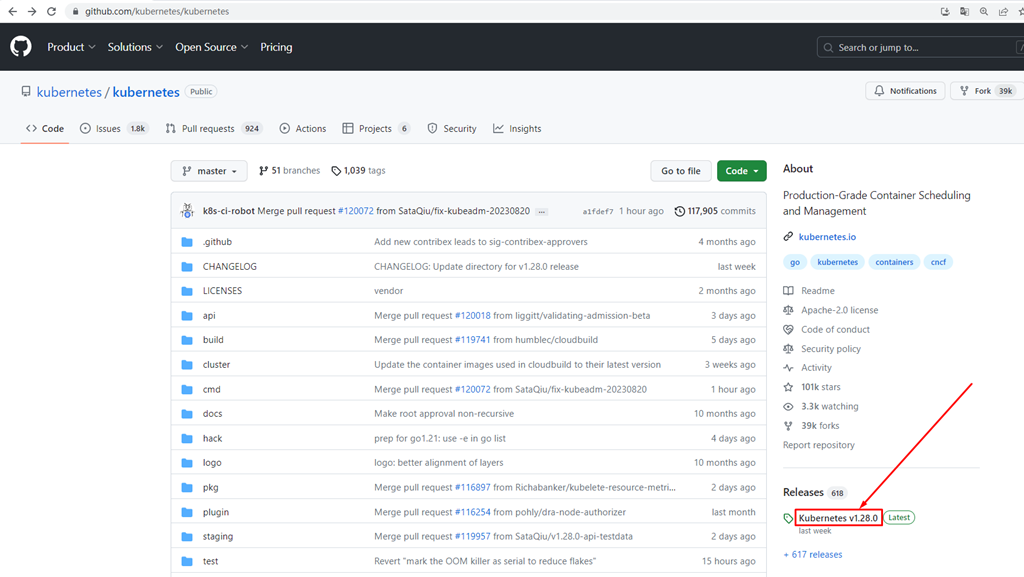Open the Kubernetes v1.28.0 release
Viewport: 1024px width, 577px height.
(839, 518)
